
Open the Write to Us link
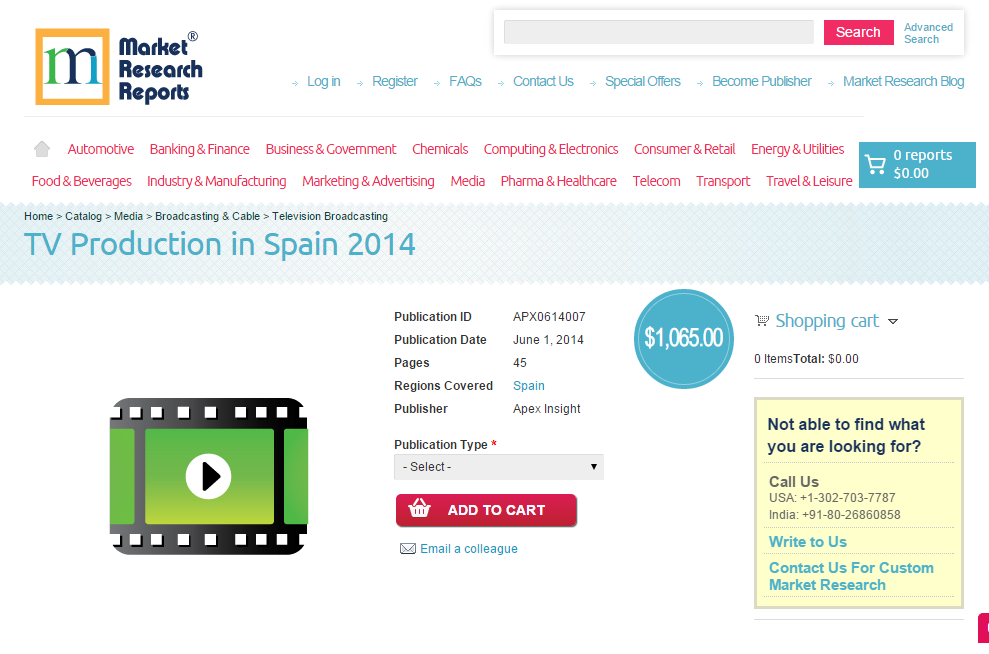click(x=806, y=541)
